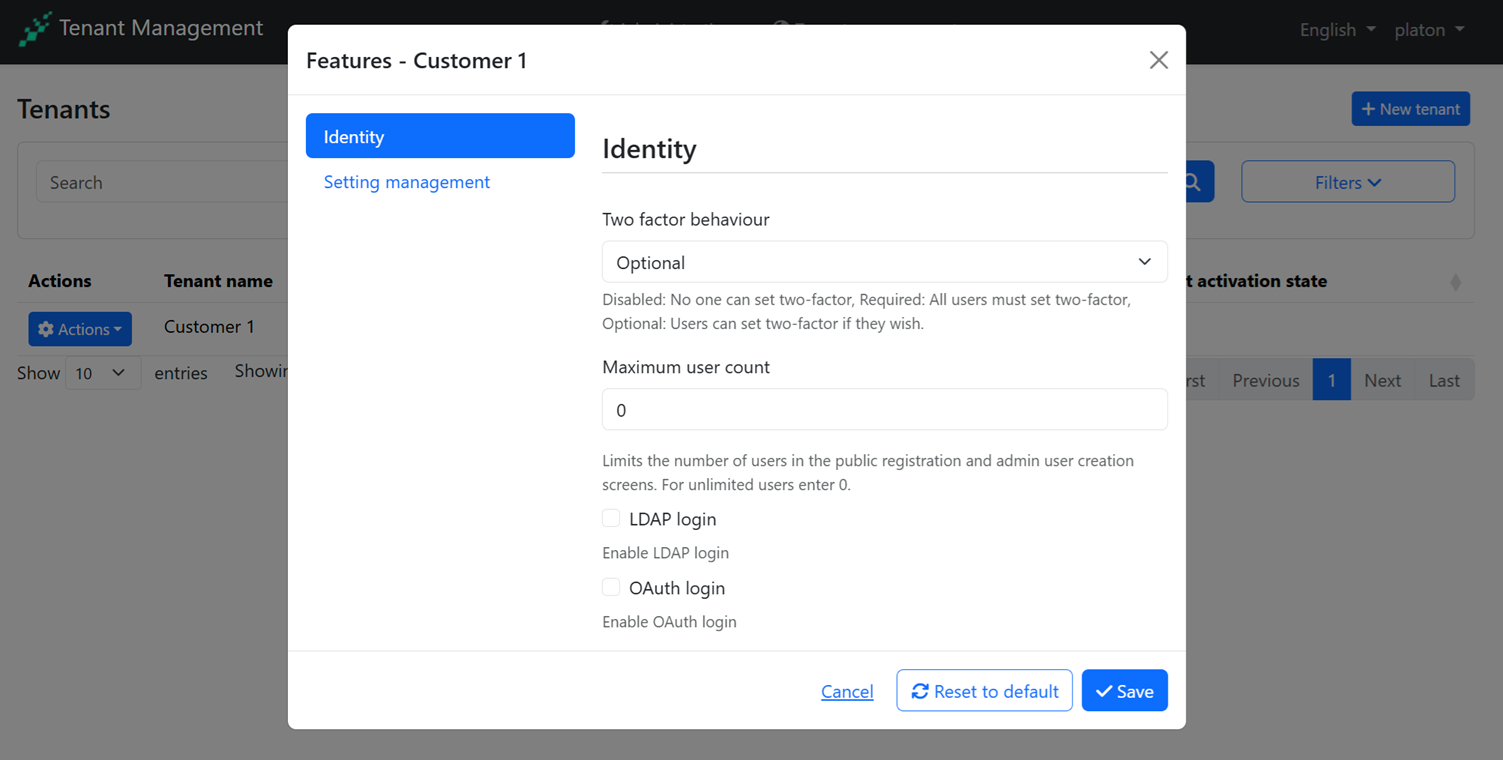This screenshot has width=1503, height=760.
Task: Click the New tenant button
Action: pyautogui.click(x=1410, y=109)
